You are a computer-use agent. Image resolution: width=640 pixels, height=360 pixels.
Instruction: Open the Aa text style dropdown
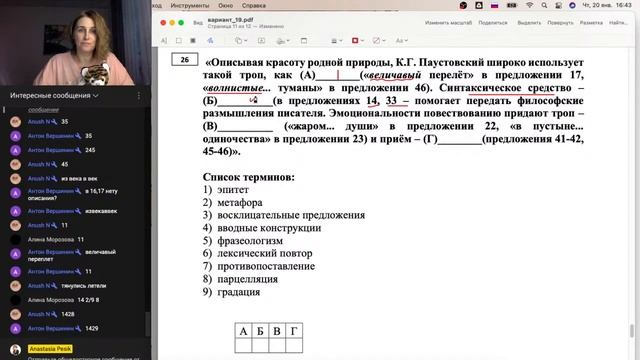402,41
